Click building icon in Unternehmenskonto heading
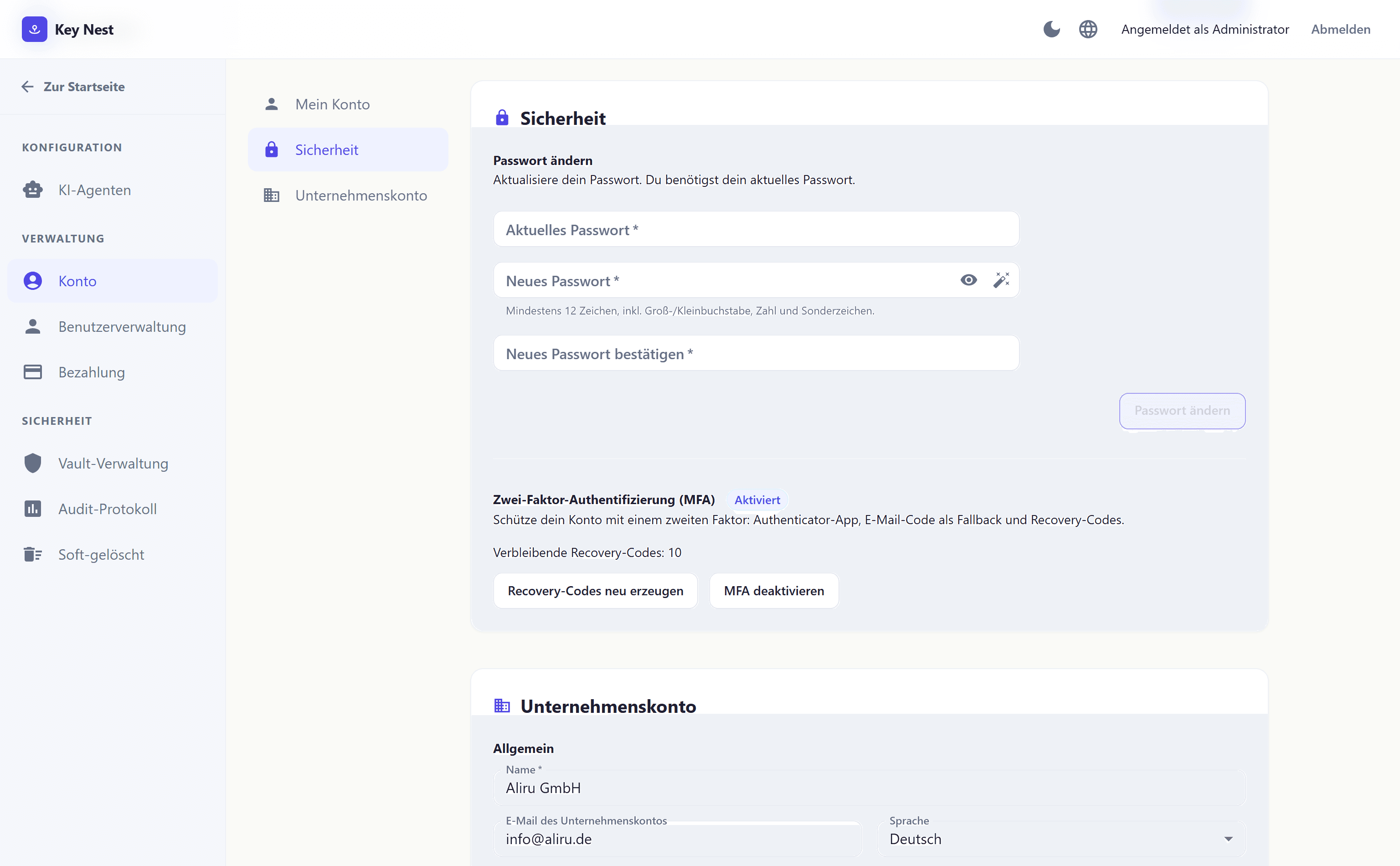 [502, 706]
